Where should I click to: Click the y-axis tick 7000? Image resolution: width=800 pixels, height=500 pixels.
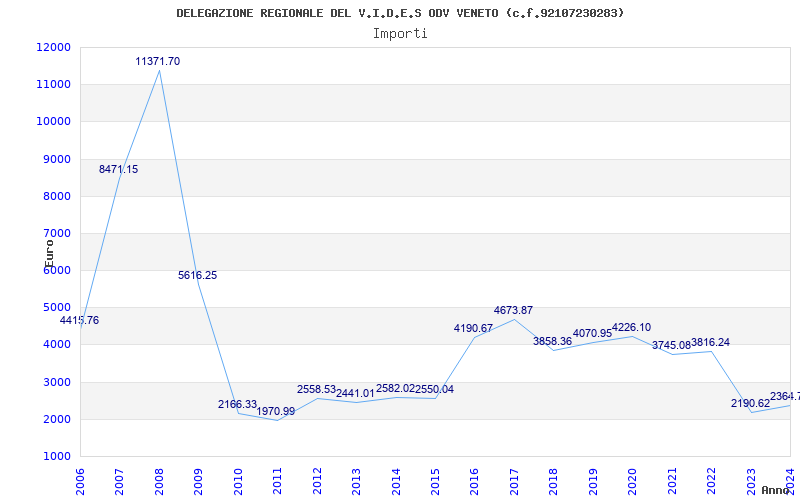click(x=56, y=233)
